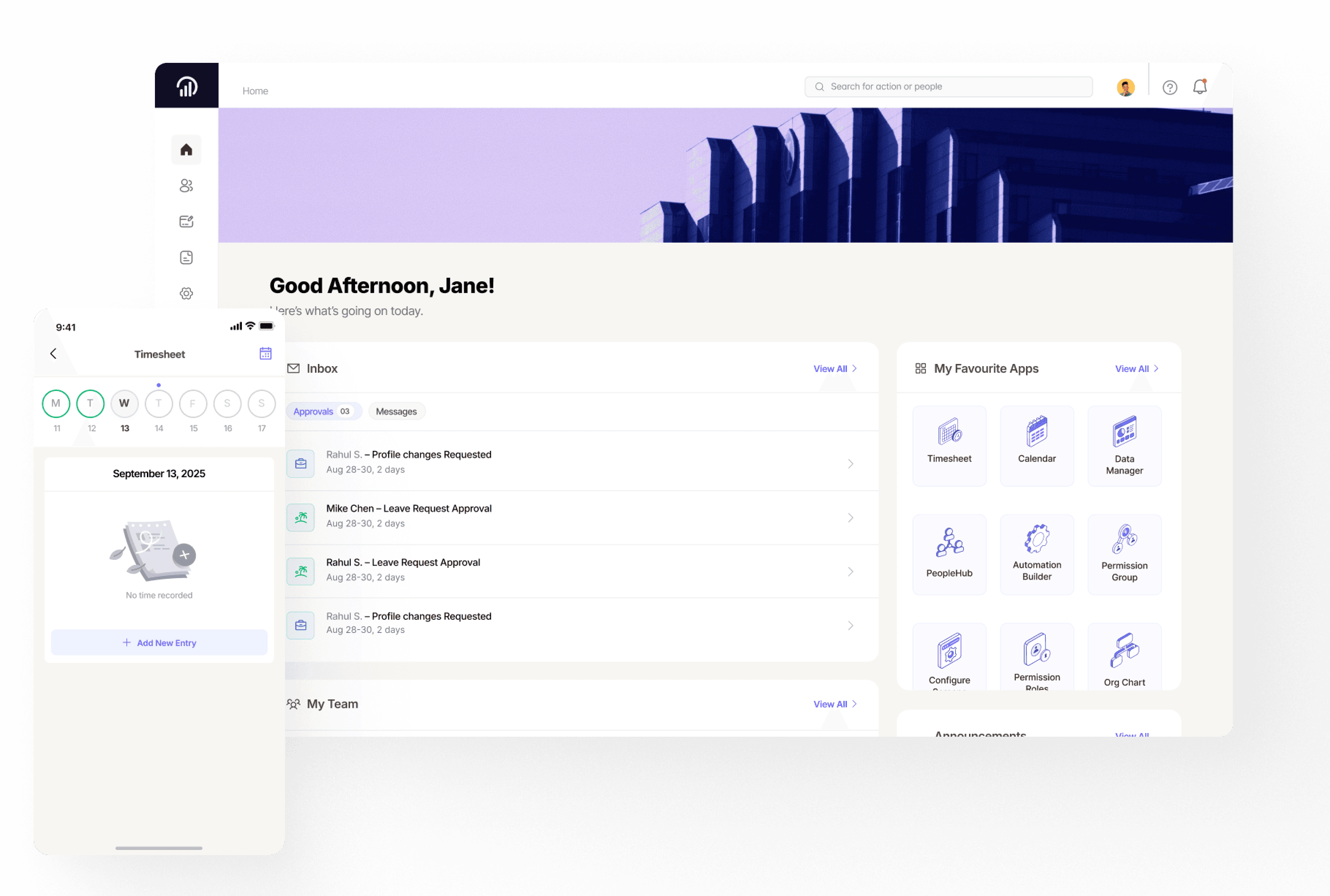Go back using mobile back arrow
Screen dimensions: 1330x896
(54, 354)
